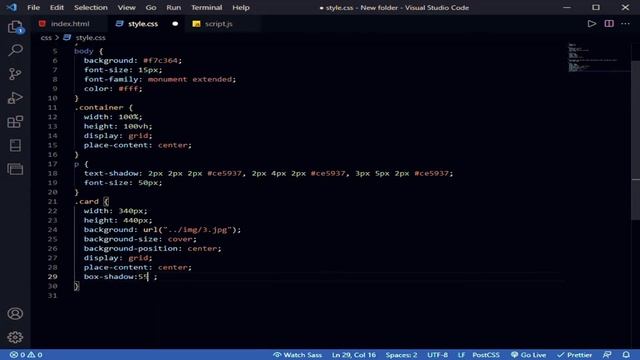Open the Selection menu

[91, 7]
